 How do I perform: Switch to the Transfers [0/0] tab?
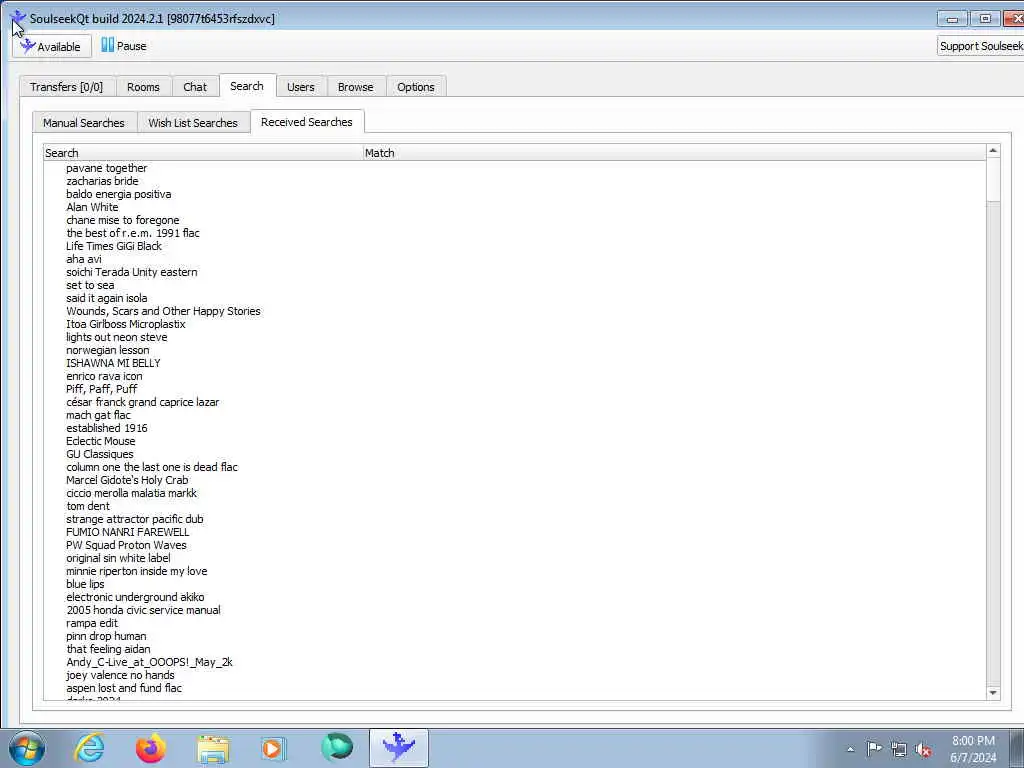[x=67, y=87]
